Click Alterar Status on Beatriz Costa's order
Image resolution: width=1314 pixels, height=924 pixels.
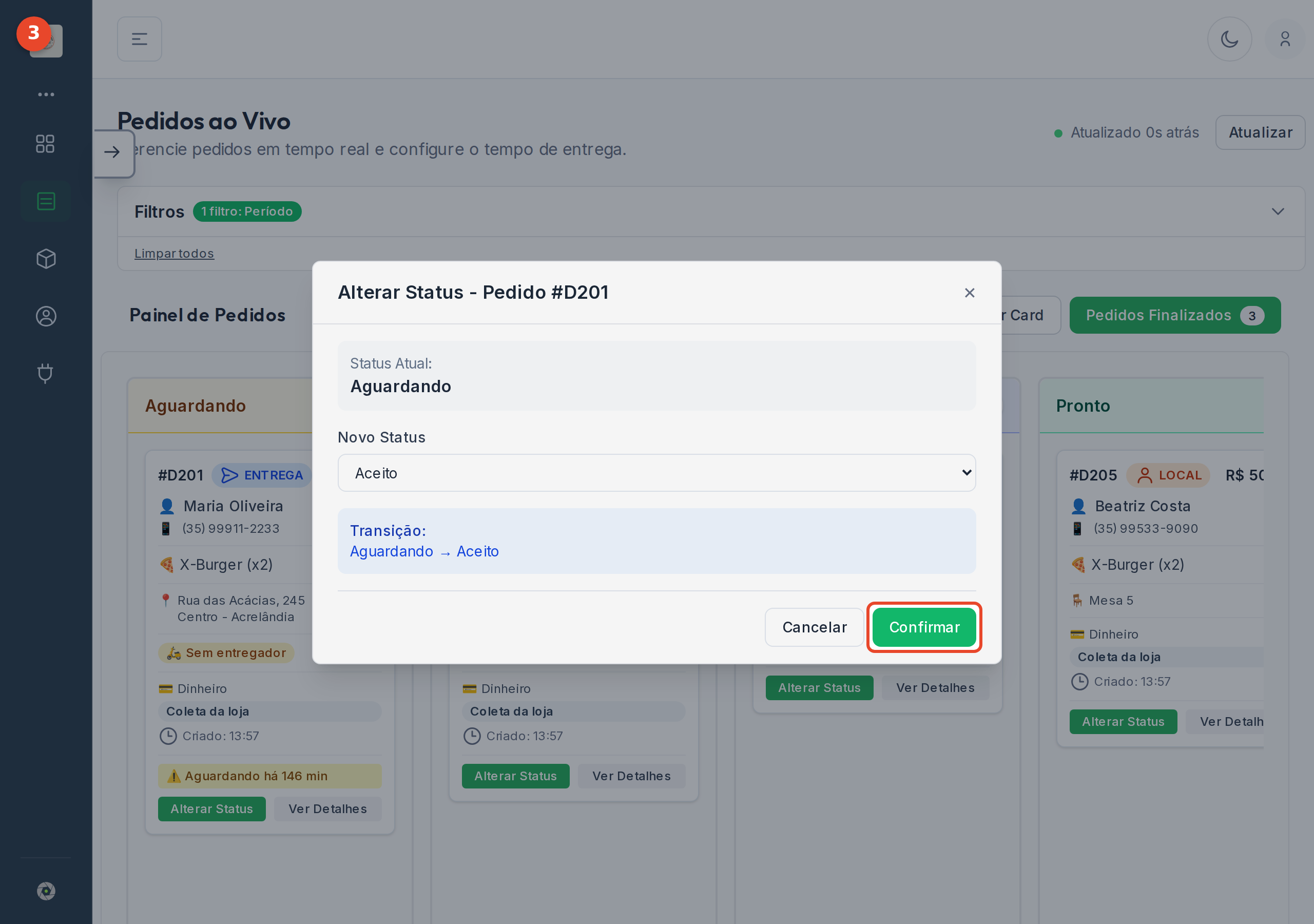[x=1123, y=721]
